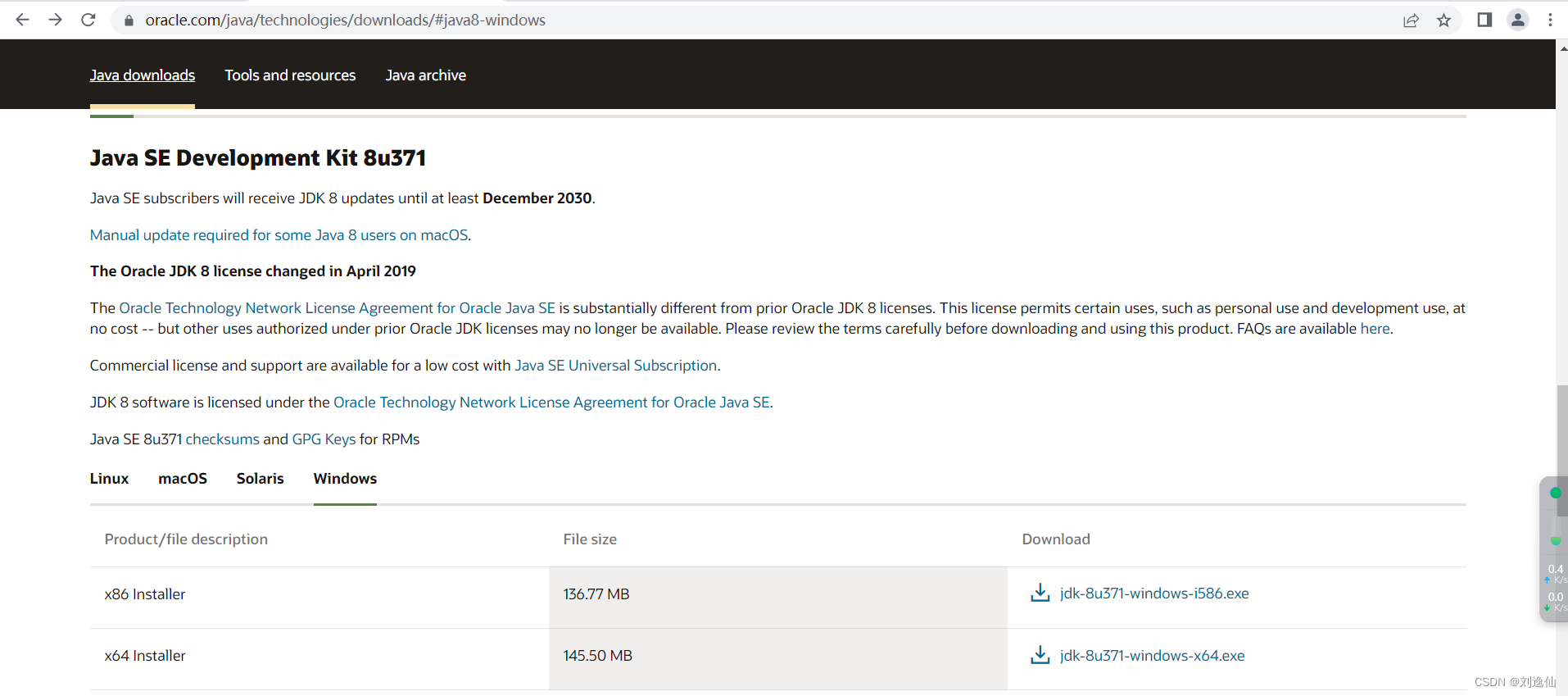Click the '136.77 MB' file size
This screenshot has width=1568, height=696.
(x=596, y=594)
